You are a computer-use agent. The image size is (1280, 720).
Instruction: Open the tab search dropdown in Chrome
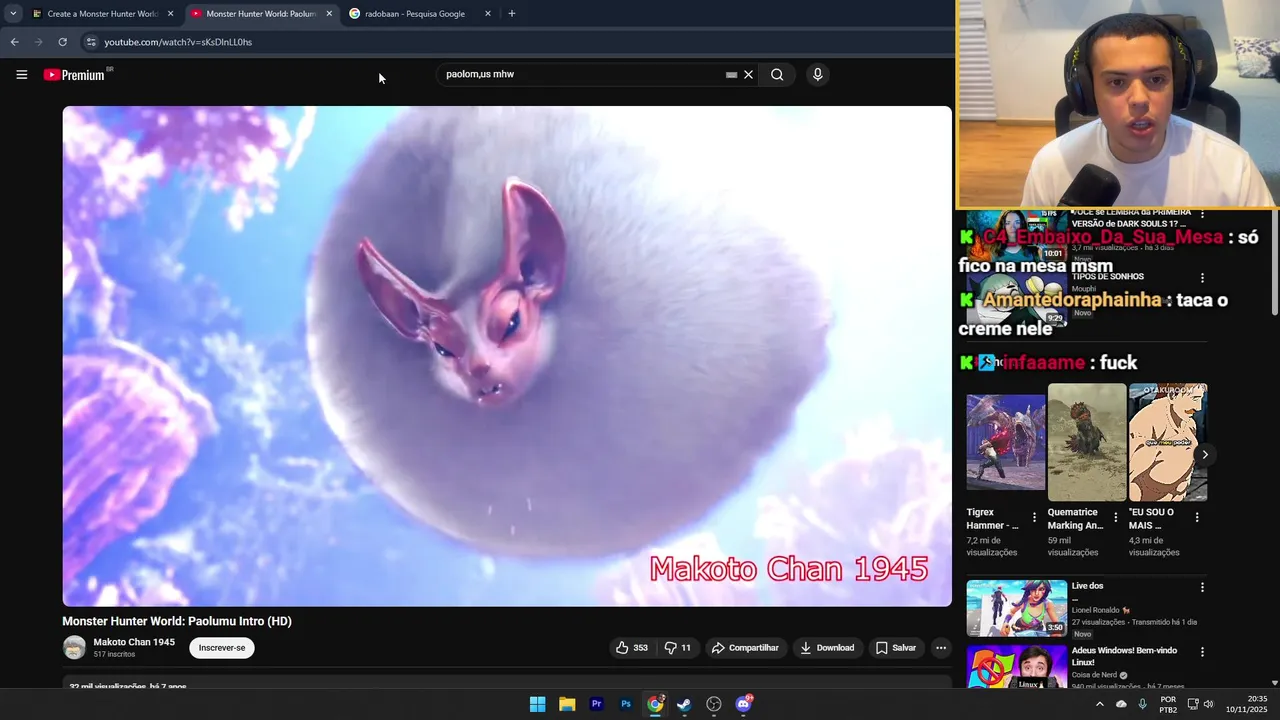click(x=13, y=14)
